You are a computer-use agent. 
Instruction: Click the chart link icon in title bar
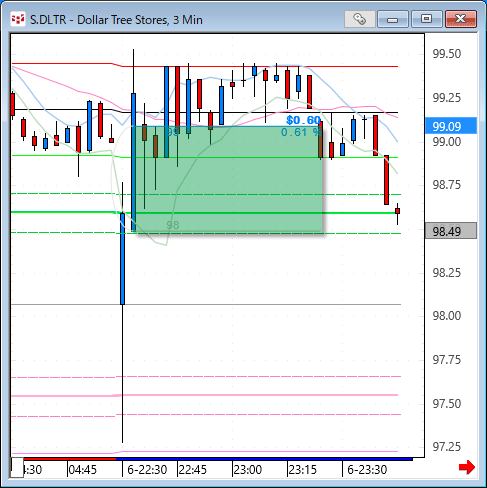click(359, 19)
